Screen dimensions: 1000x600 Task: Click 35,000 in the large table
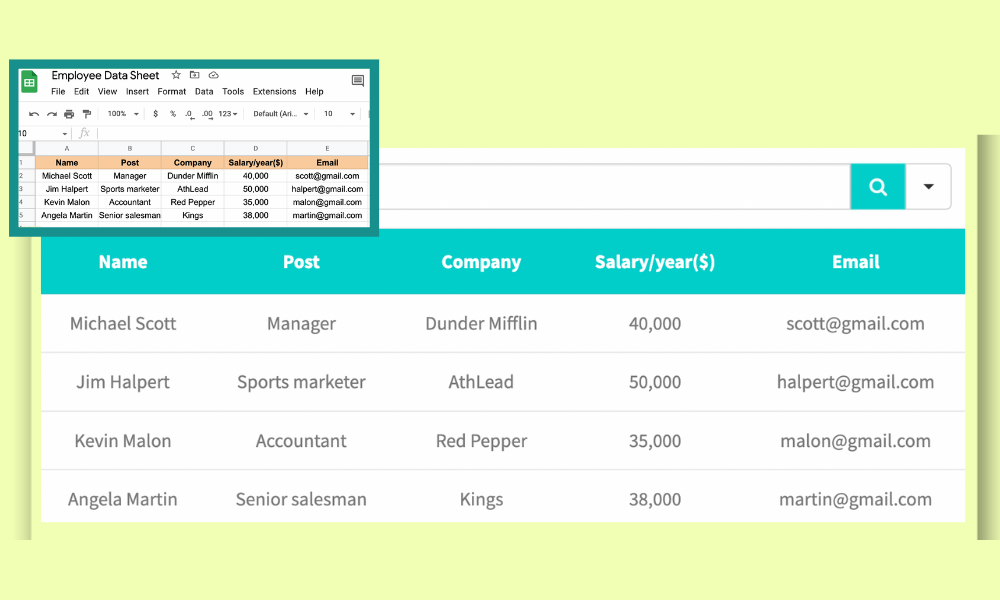655,441
